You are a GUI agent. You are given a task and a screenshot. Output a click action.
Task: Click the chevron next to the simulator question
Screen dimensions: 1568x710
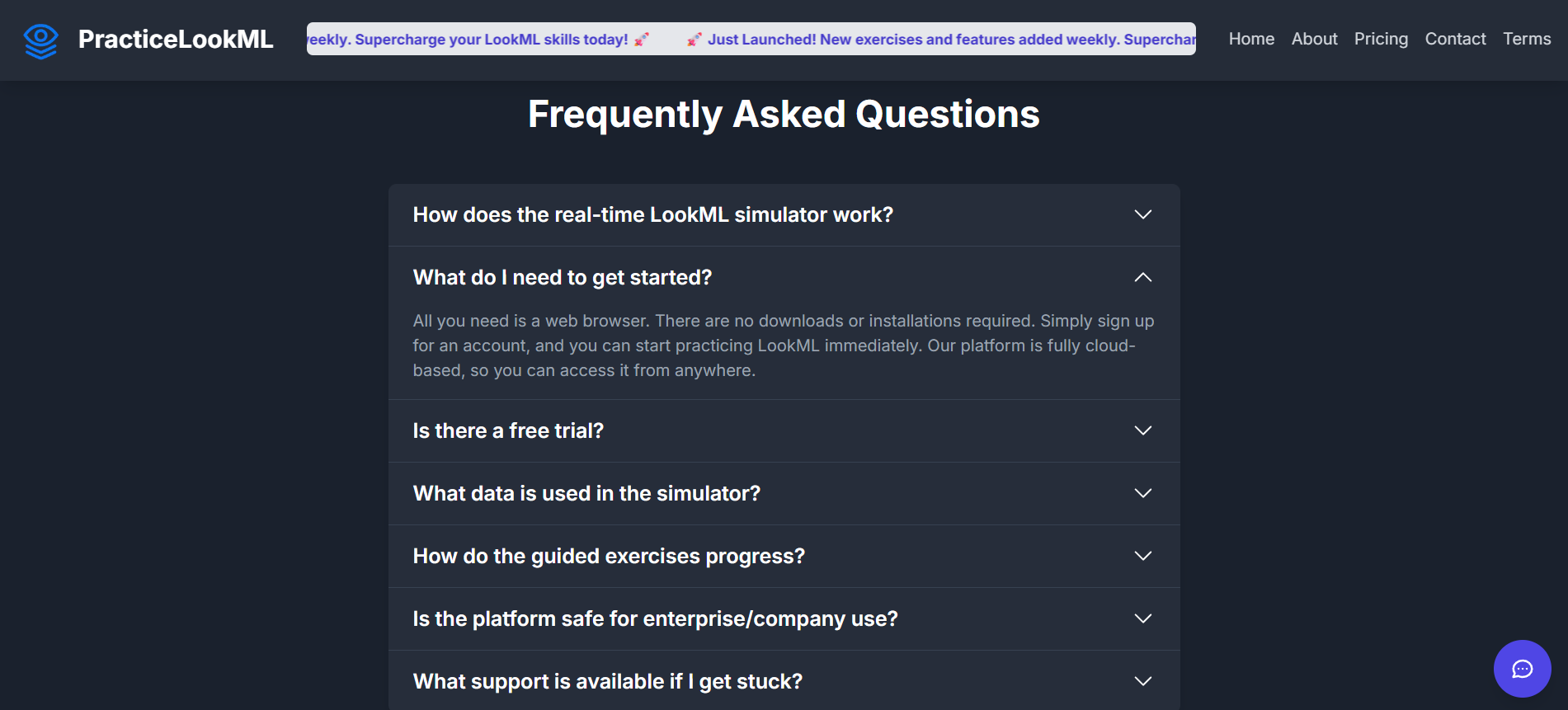[1143, 214]
